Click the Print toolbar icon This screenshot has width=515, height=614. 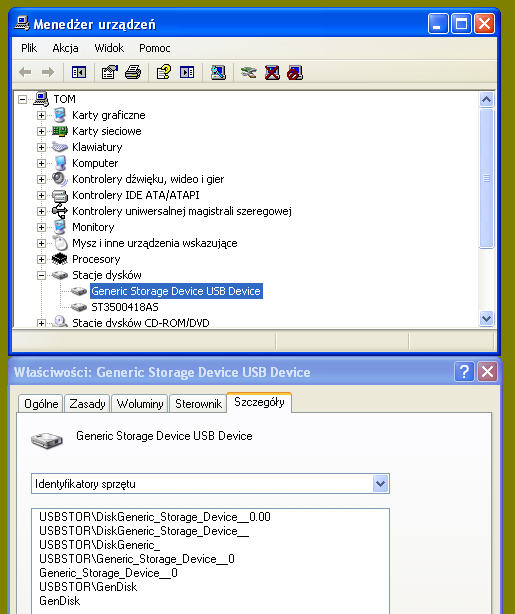tap(133, 72)
